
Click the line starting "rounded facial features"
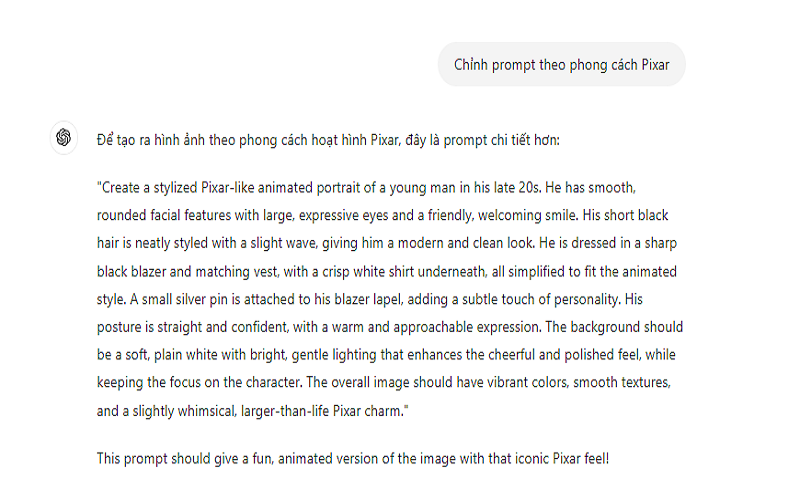pyautogui.click(x=389, y=215)
